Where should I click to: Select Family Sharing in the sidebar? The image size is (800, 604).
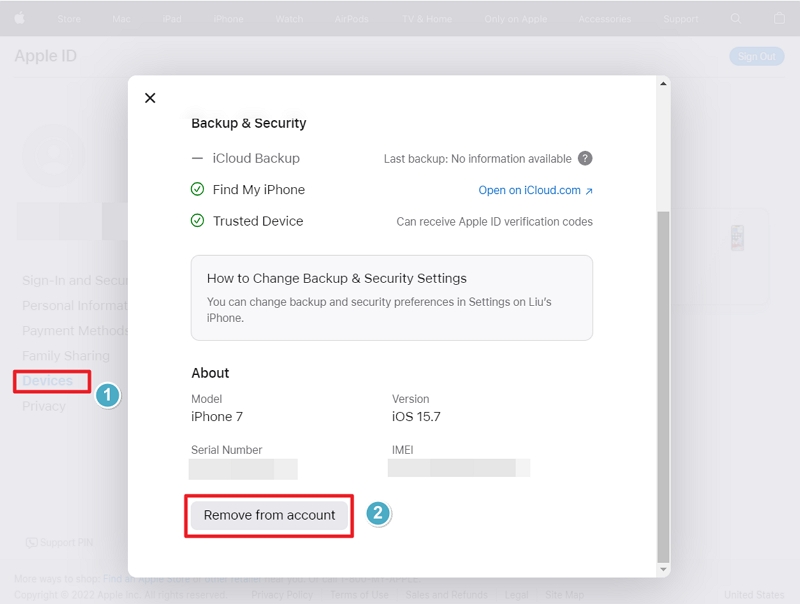[66, 356]
